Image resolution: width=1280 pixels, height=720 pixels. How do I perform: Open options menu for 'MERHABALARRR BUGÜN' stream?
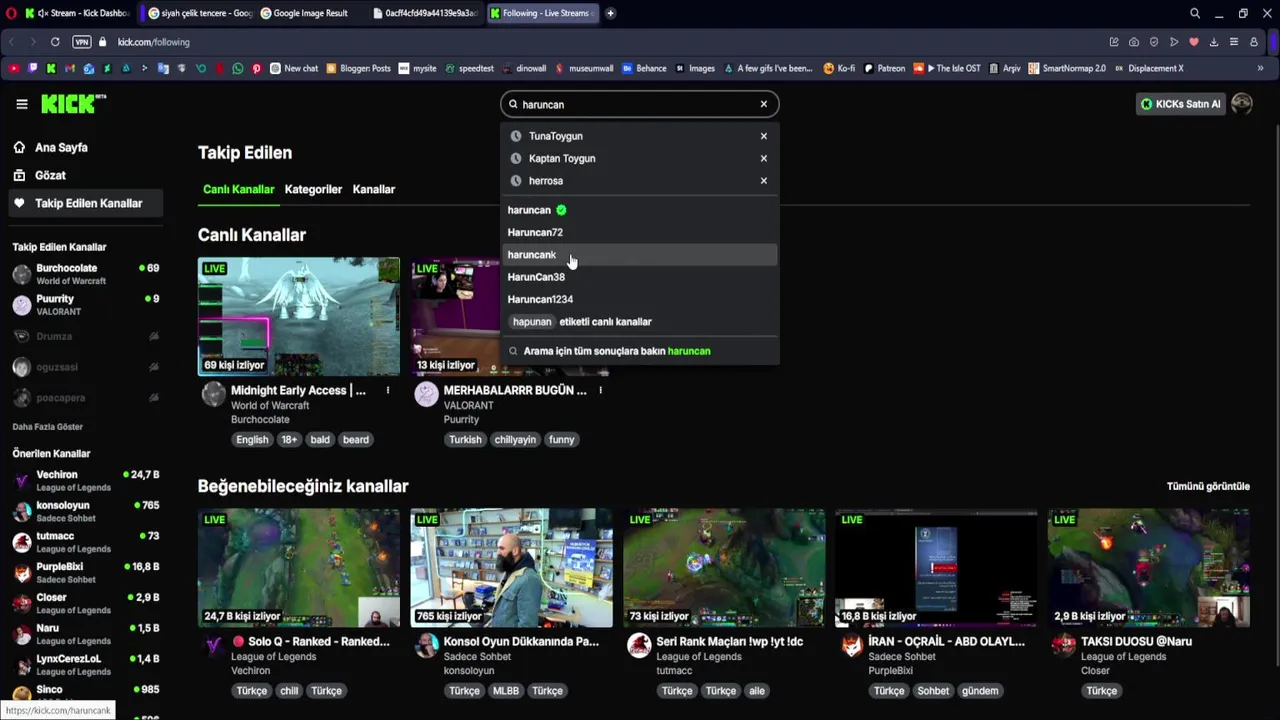(x=600, y=390)
